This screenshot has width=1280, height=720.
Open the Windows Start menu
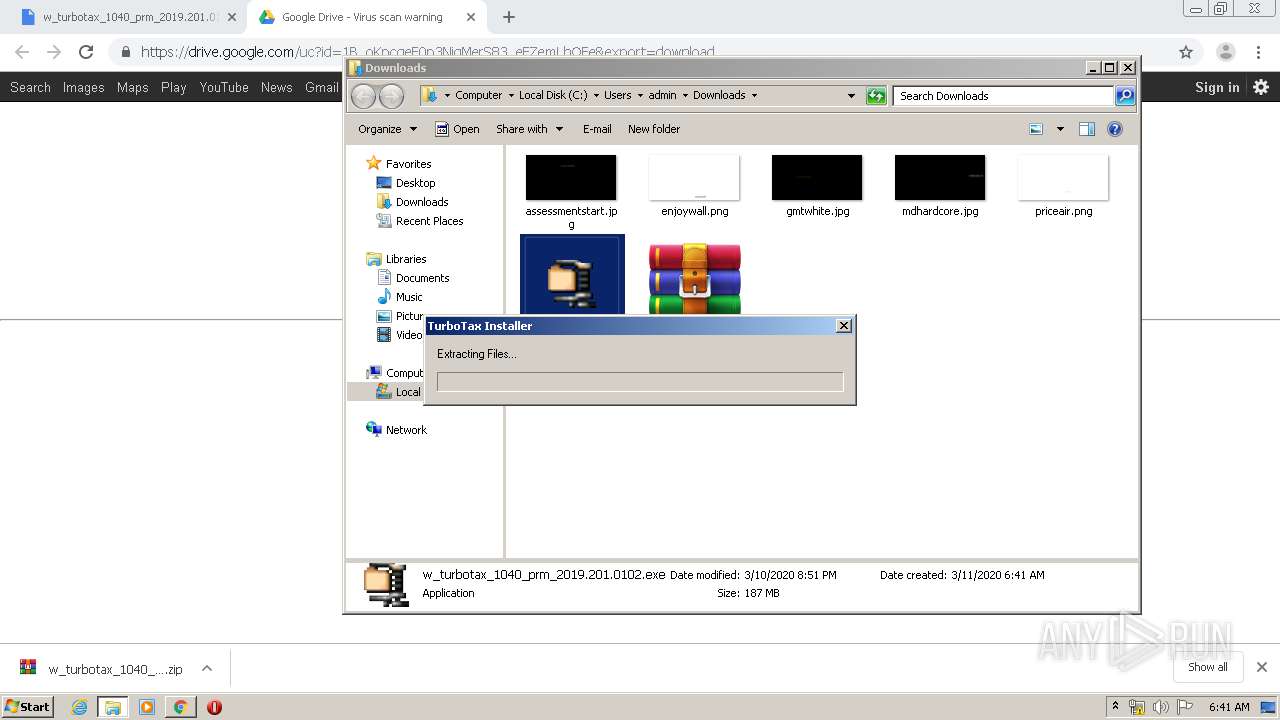click(27, 706)
